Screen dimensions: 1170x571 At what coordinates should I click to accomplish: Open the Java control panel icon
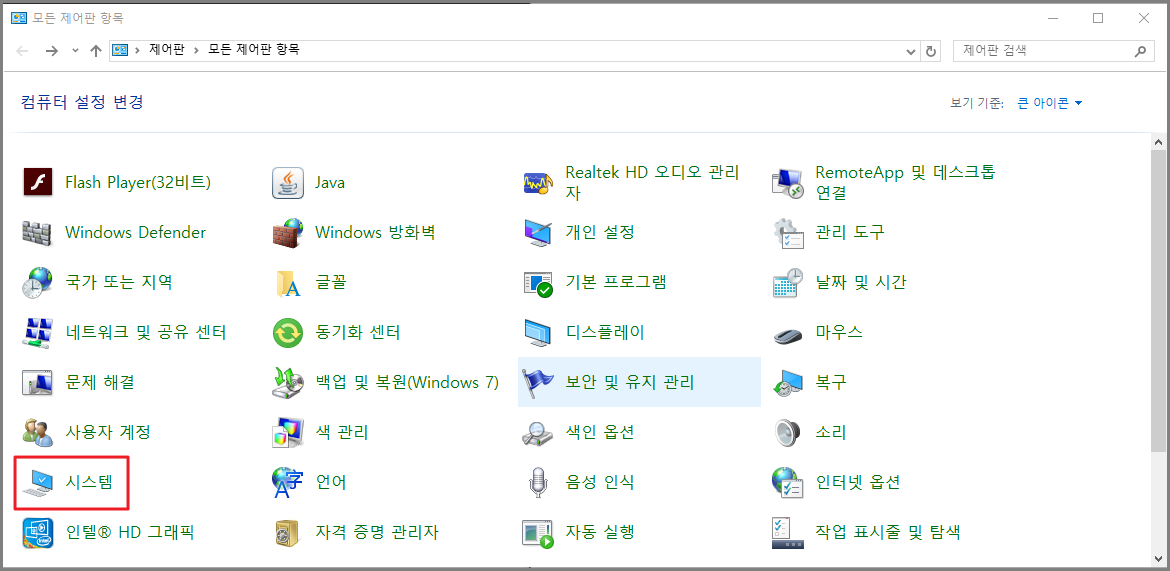pos(287,182)
